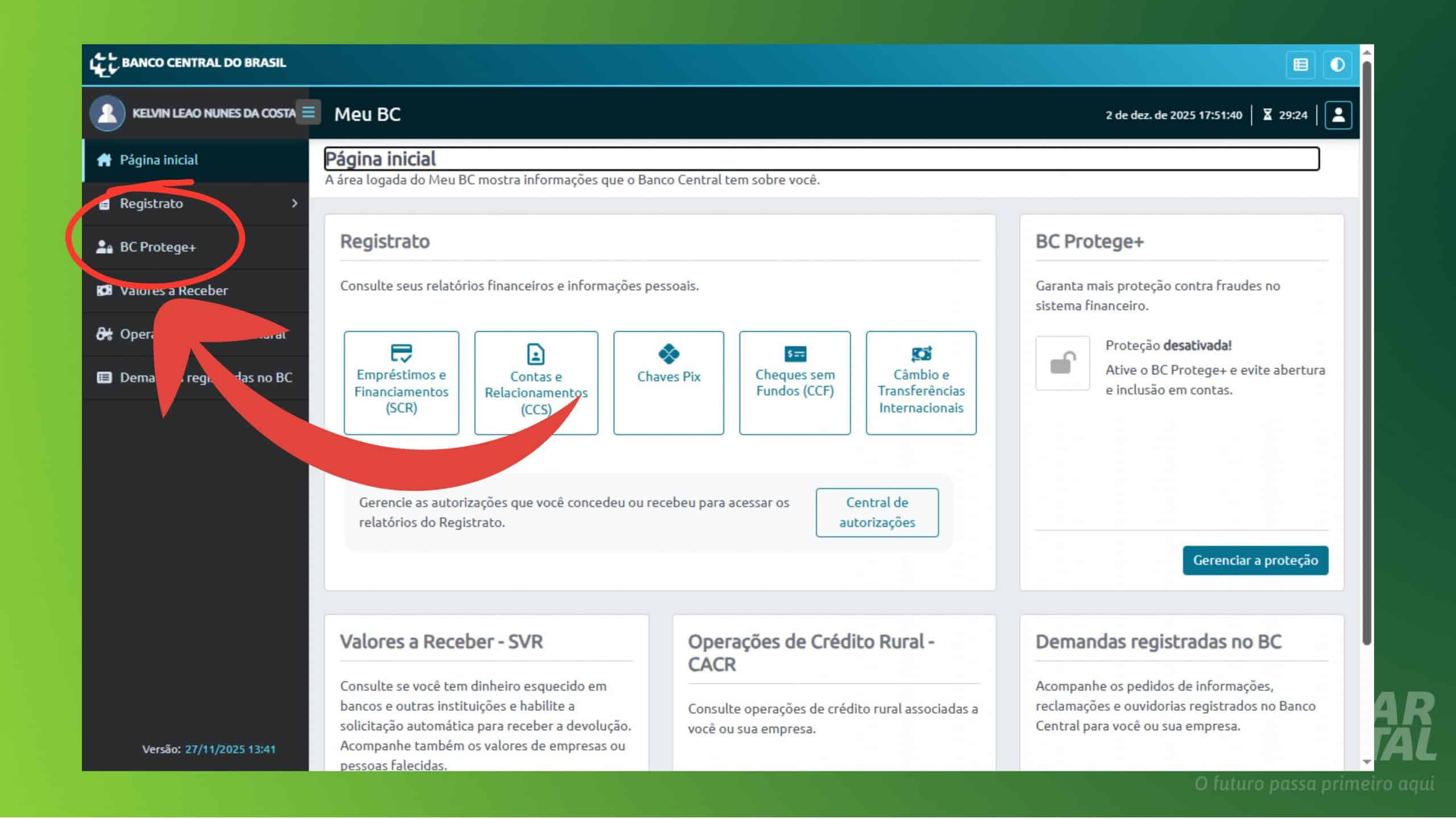The image size is (1456, 819).
Task: Select Cheques sem Fundos (CCF) card
Action: point(795,383)
